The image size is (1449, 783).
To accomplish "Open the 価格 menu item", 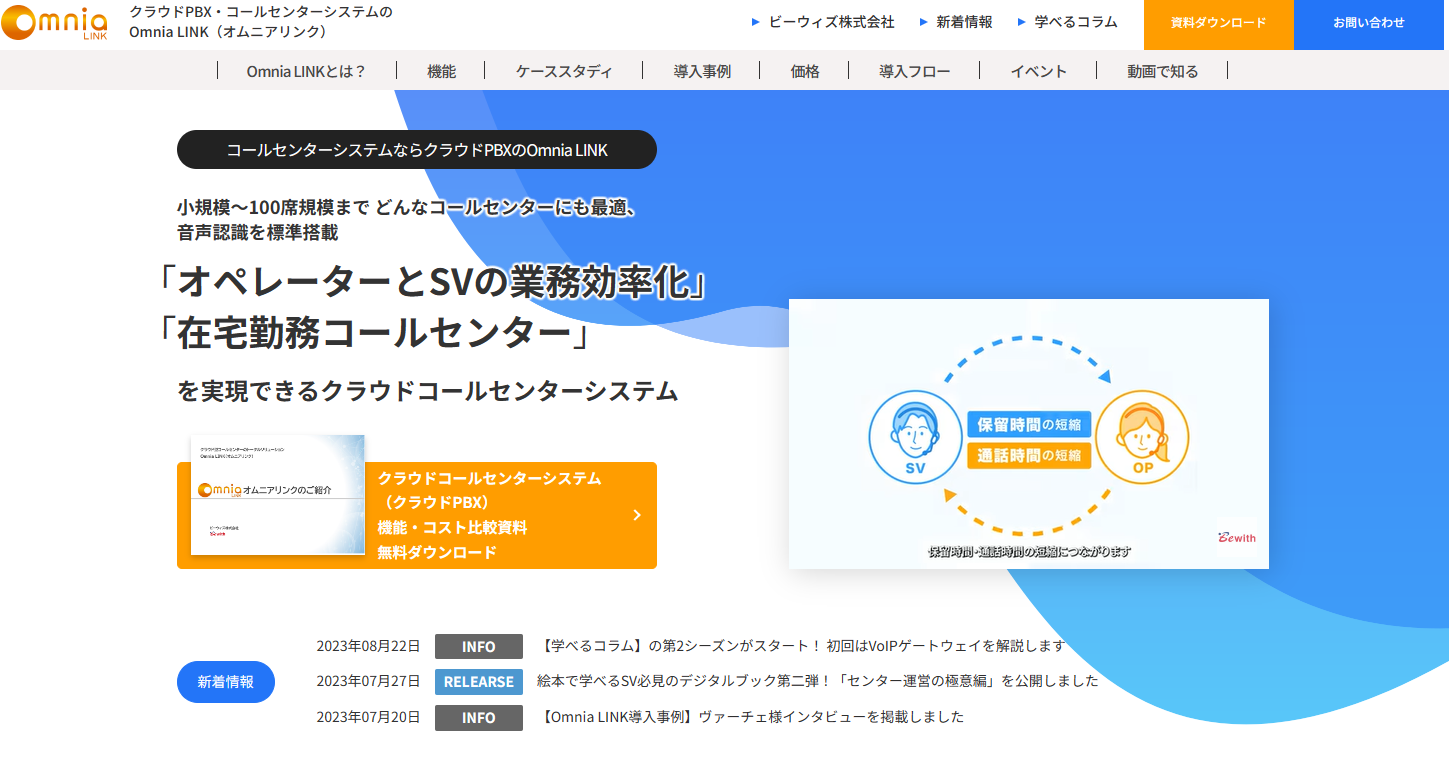I will [805, 71].
